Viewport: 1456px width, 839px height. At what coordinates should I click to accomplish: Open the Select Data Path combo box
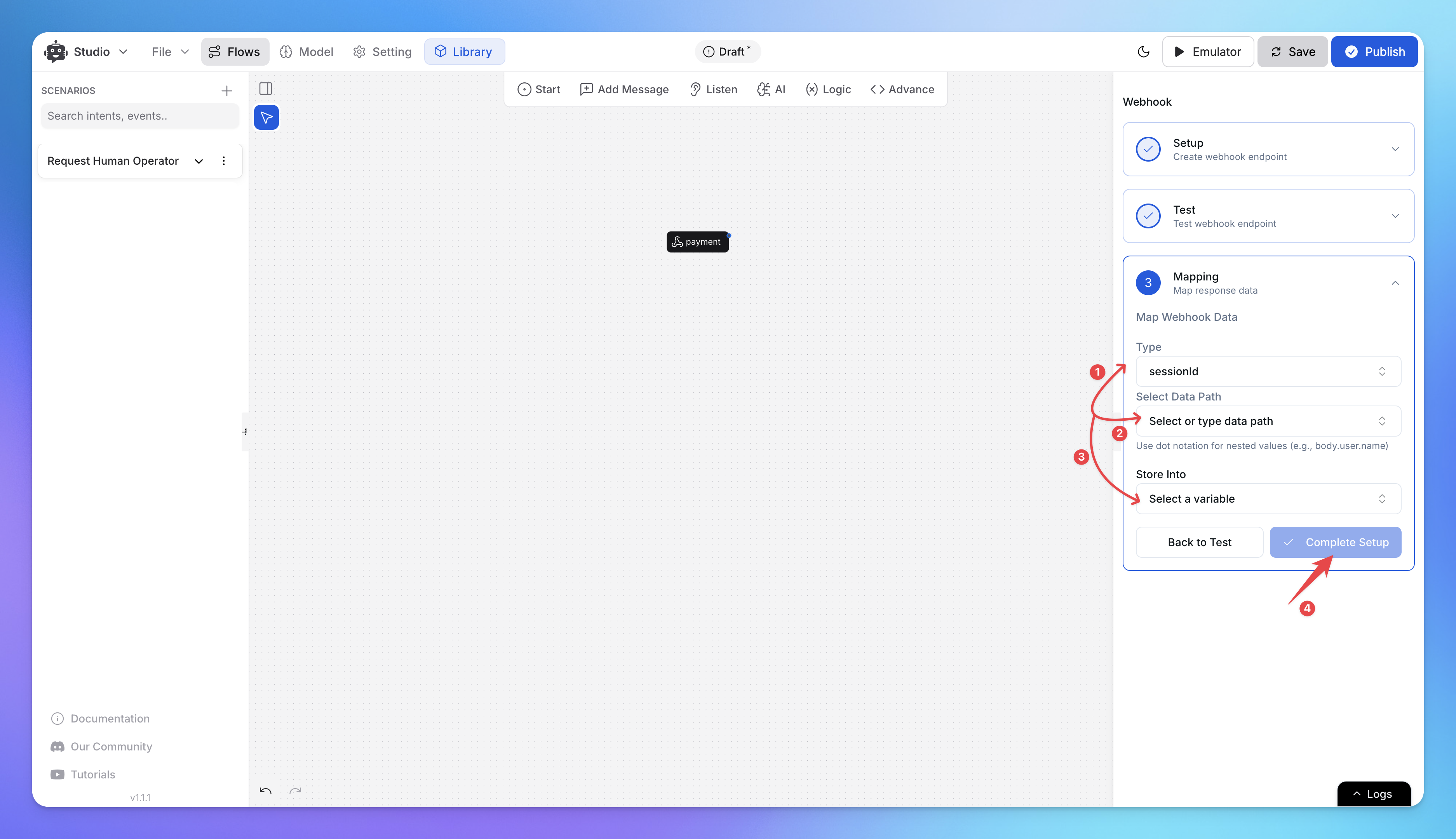pos(1268,421)
